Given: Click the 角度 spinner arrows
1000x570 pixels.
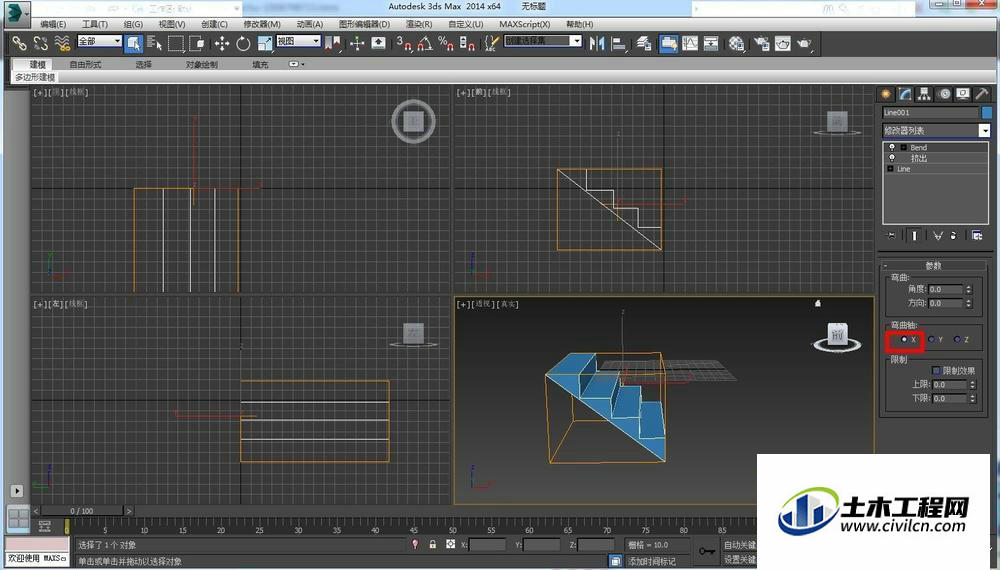Looking at the screenshot, I should coord(968,289).
